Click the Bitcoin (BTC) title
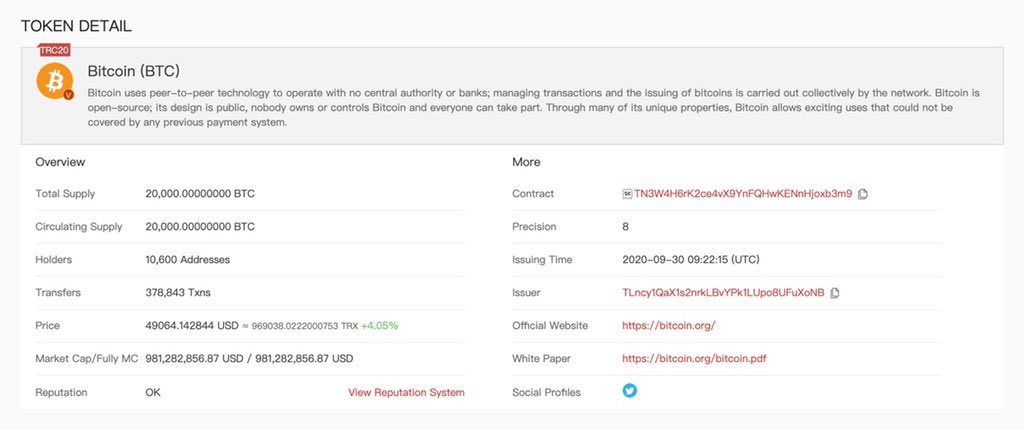The width and height of the screenshot is (1024, 430). tap(134, 71)
